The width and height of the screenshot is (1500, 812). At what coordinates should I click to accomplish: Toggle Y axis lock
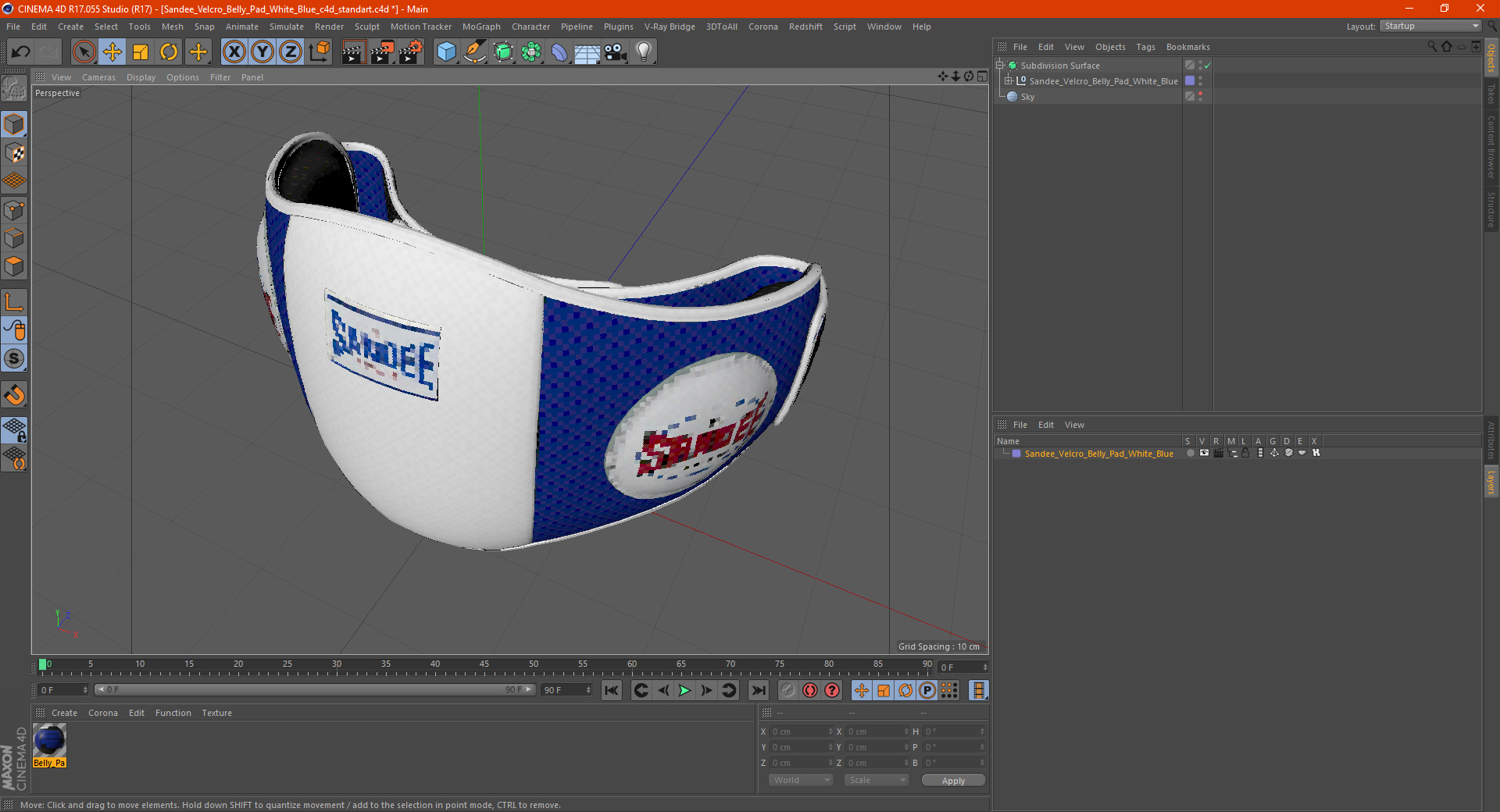click(x=262, y=52)
